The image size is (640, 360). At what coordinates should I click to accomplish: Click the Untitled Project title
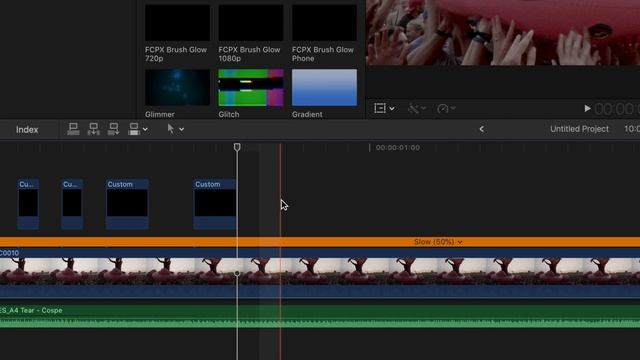coord(579,129)
